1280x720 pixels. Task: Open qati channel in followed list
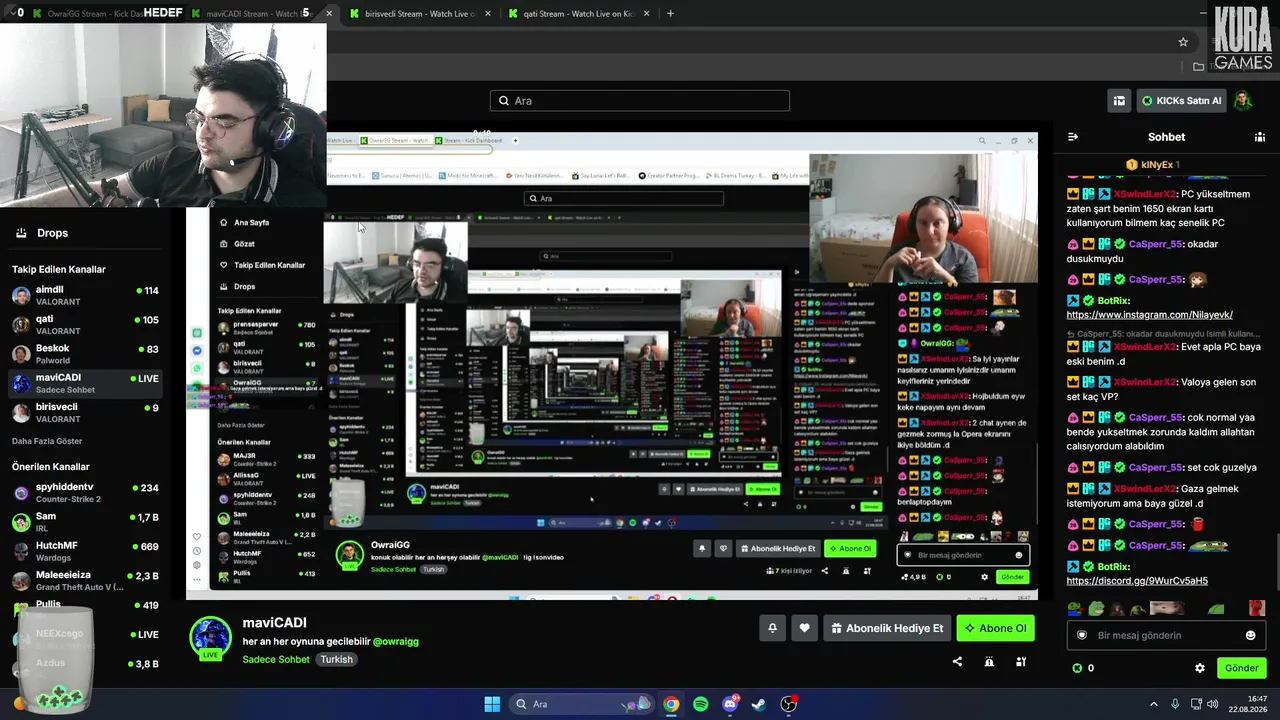(x=85, y=325)
